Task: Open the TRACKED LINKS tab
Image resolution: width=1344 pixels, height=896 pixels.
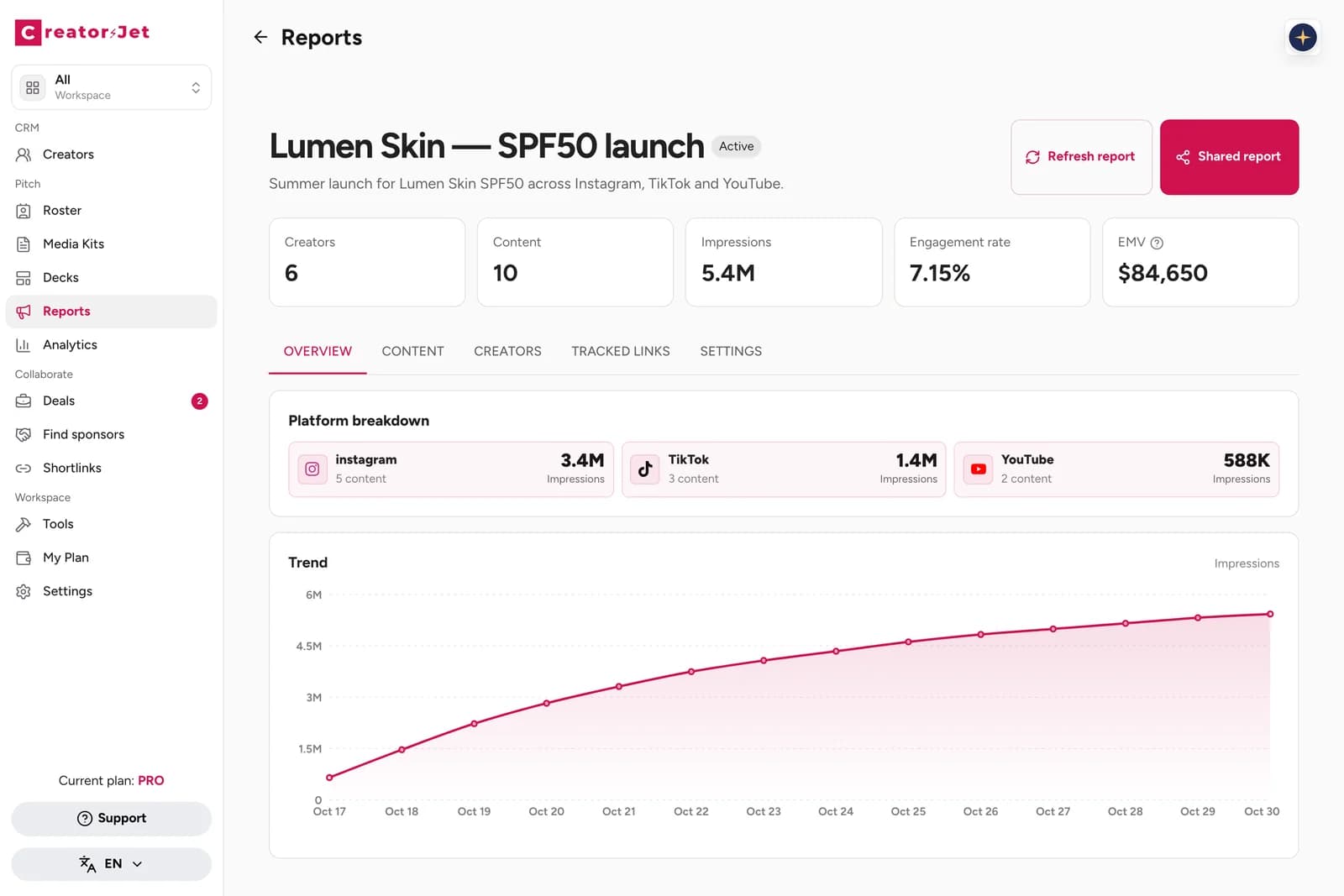Action: click(x=621, y=352)
